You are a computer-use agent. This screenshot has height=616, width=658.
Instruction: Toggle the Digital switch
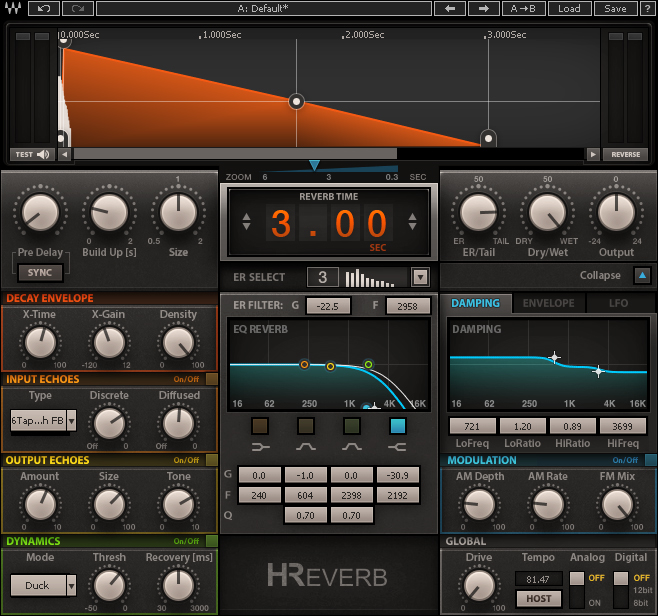621,589
